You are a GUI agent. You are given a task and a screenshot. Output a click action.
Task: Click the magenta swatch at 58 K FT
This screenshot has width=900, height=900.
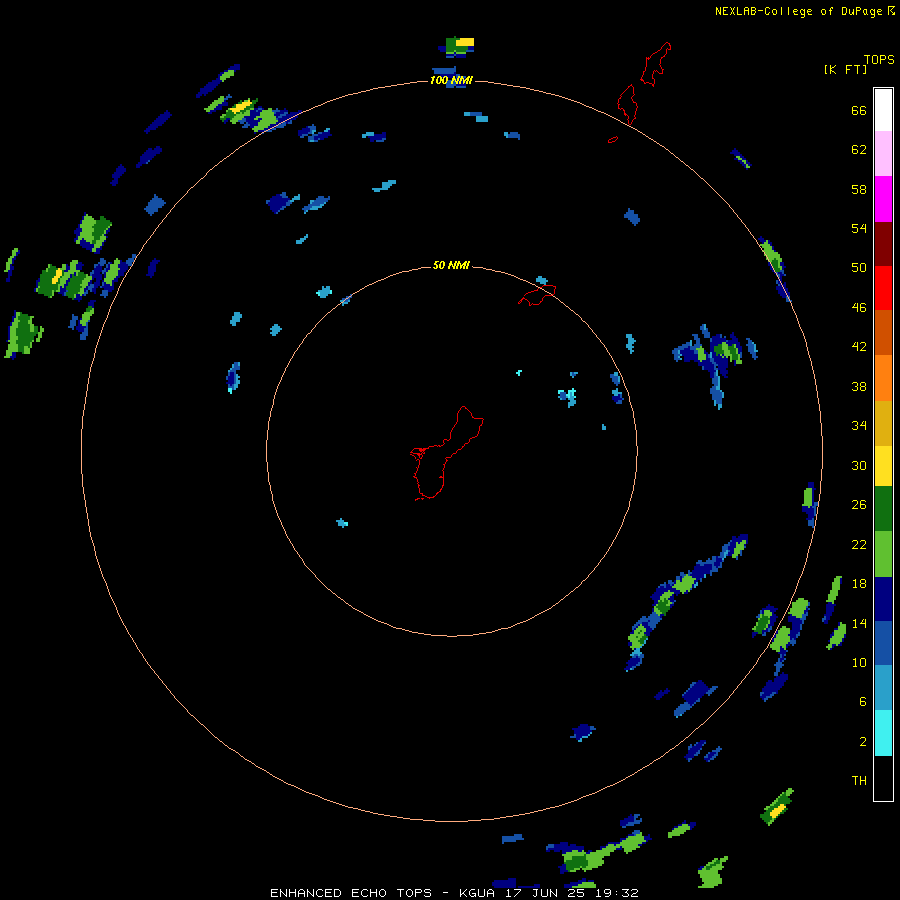point(883,199)
